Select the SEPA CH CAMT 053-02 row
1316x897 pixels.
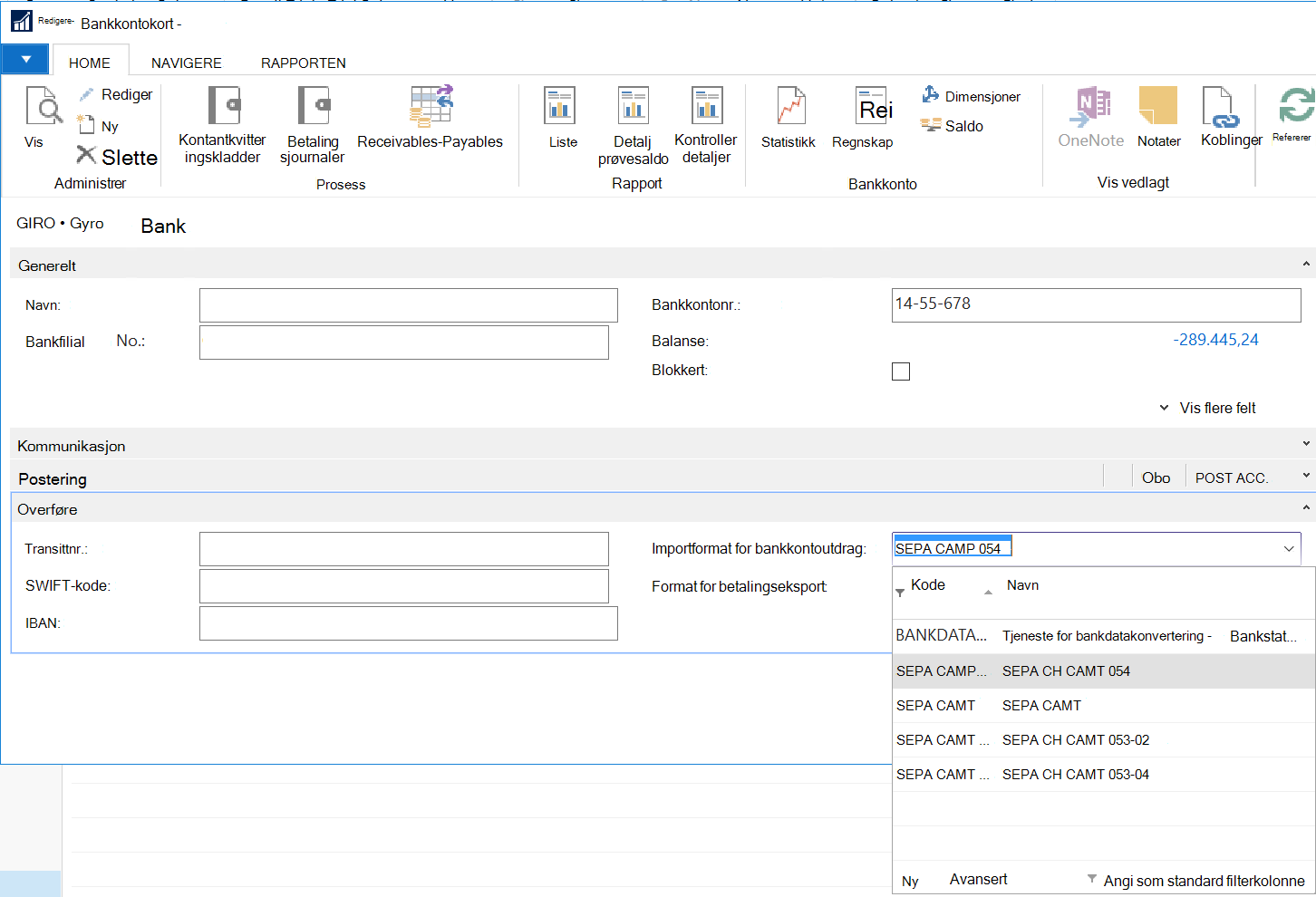(1104, 740)
